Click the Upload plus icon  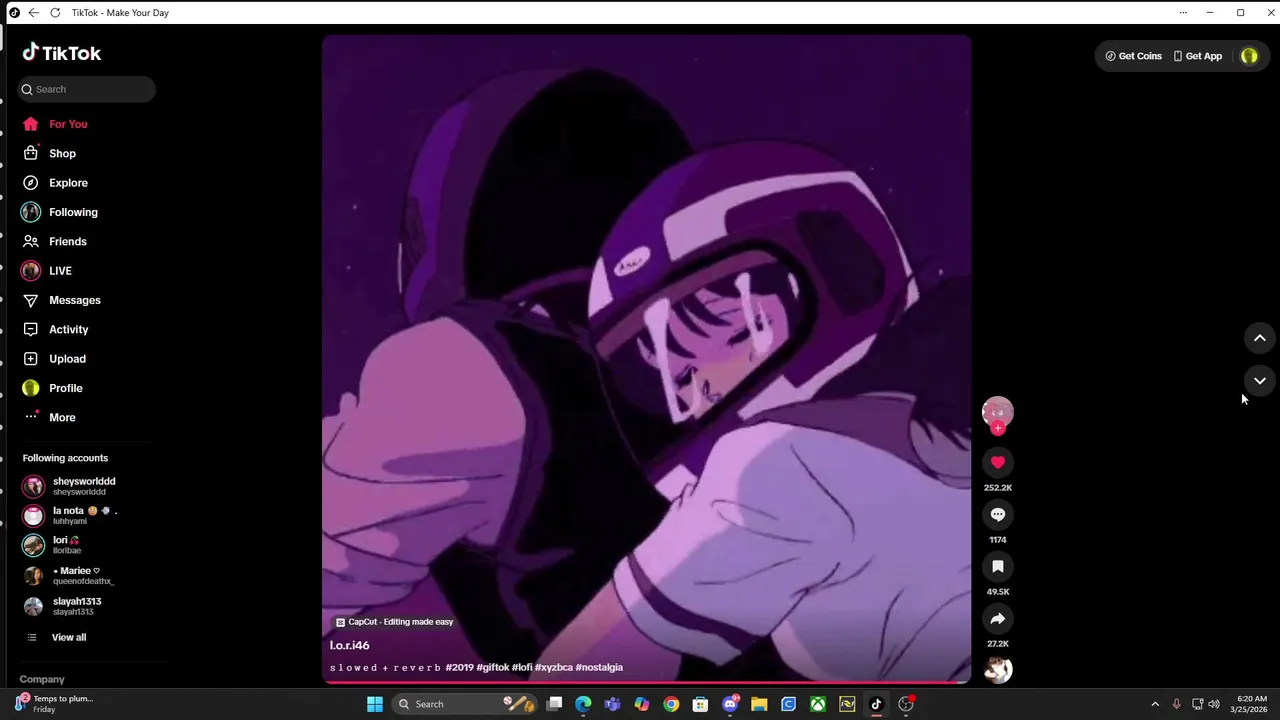pos(31,359)
